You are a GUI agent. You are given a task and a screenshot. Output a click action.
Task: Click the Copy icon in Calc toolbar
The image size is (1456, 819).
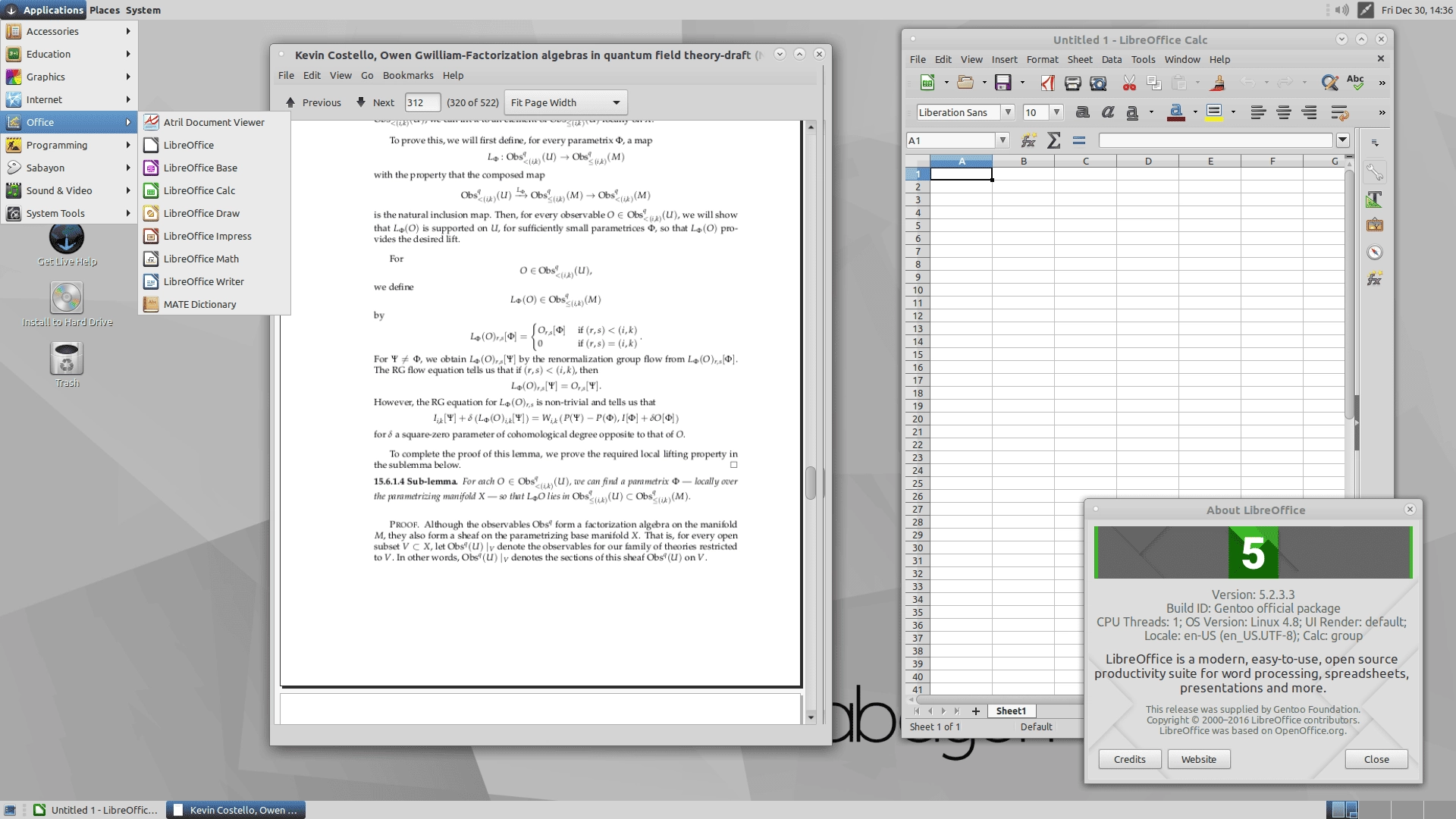pos(1154,83)
